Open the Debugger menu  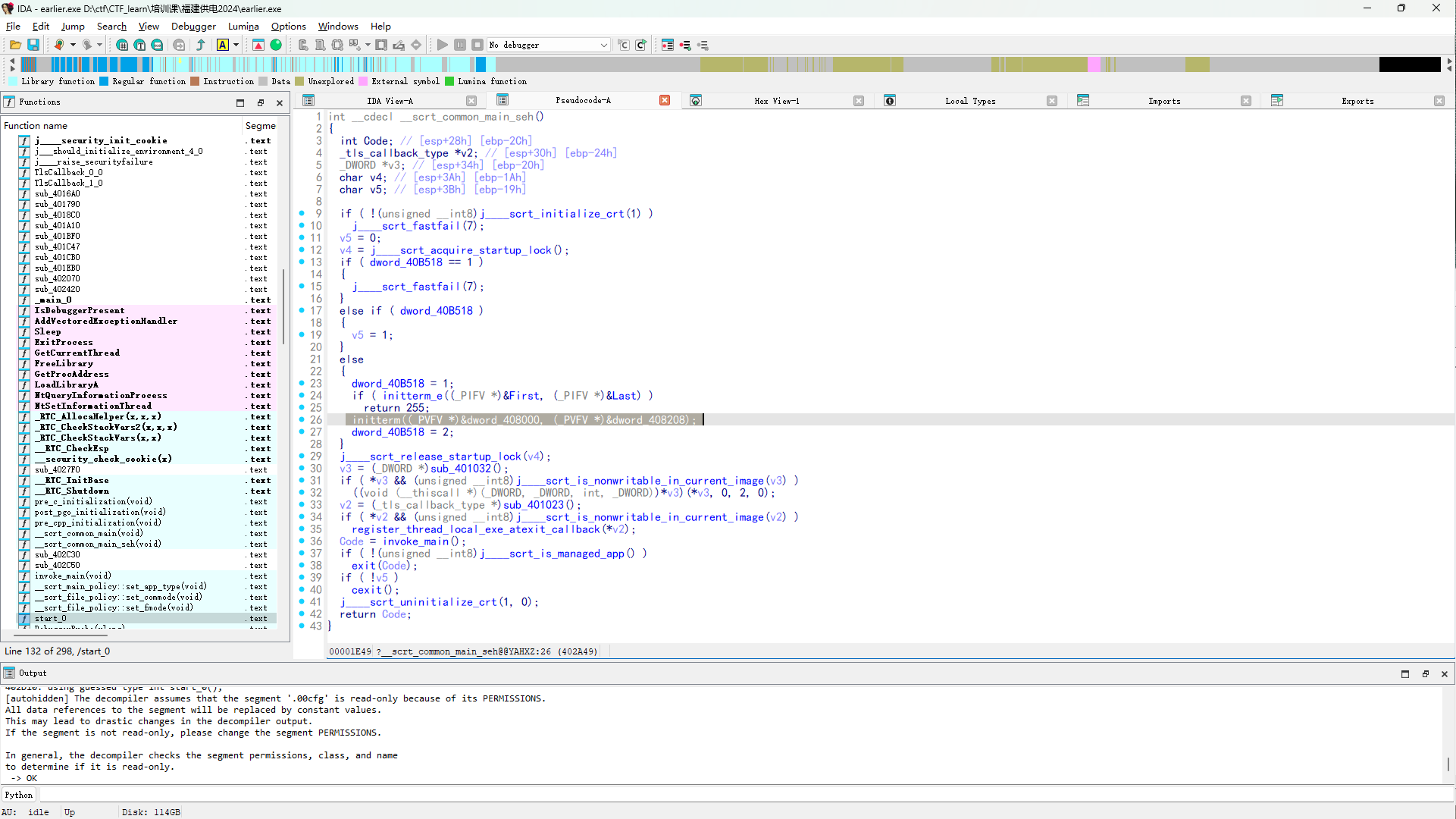click(x=193, y=27)
